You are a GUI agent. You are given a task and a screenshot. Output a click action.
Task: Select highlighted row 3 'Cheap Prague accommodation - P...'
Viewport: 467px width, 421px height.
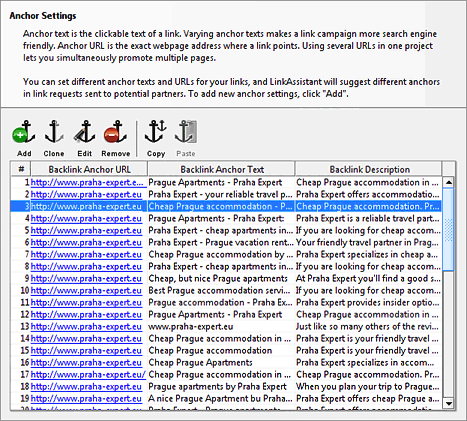pyautogui.click(x=226, y=206)
